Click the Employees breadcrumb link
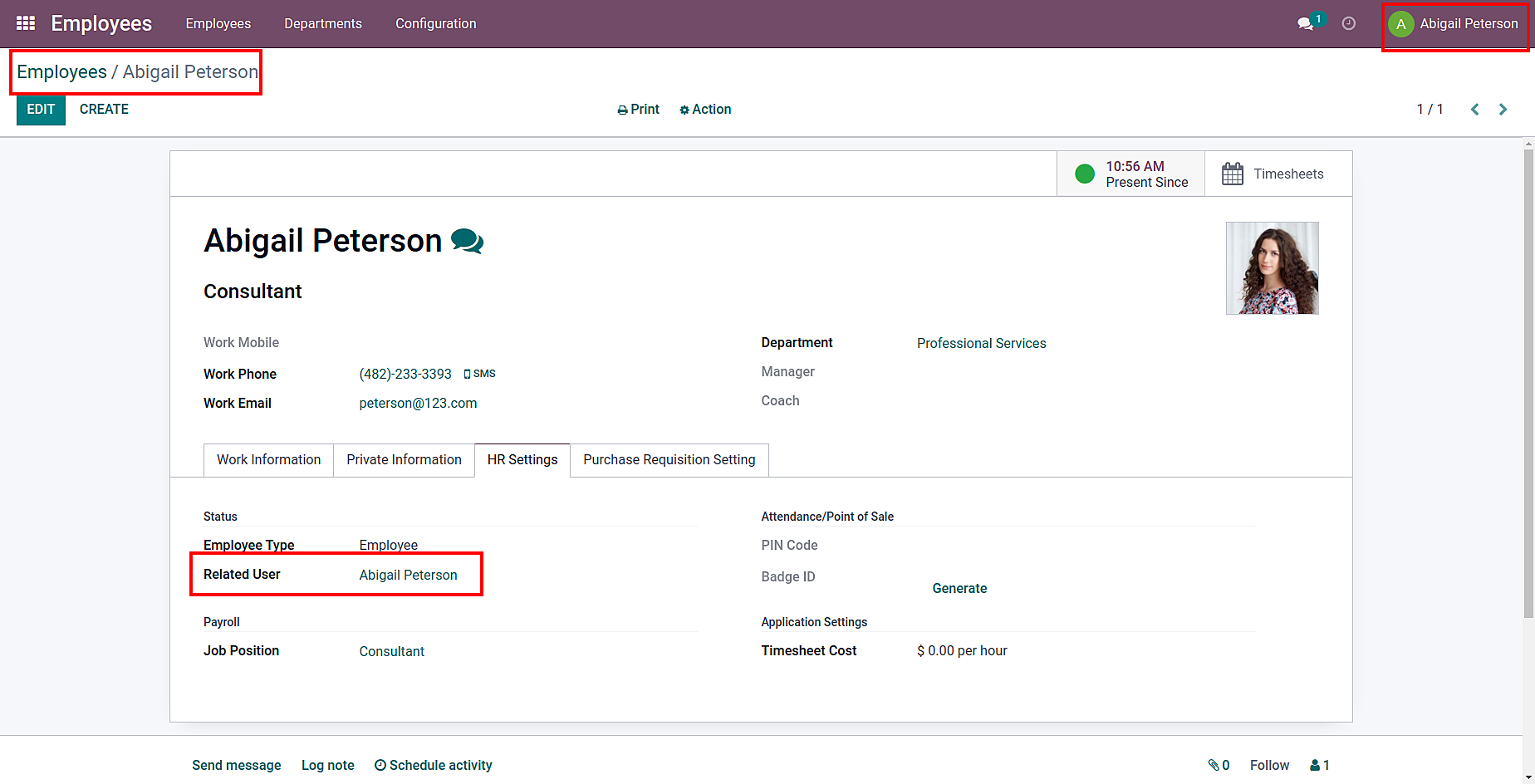1535x784 pixels. pos(61,72)
